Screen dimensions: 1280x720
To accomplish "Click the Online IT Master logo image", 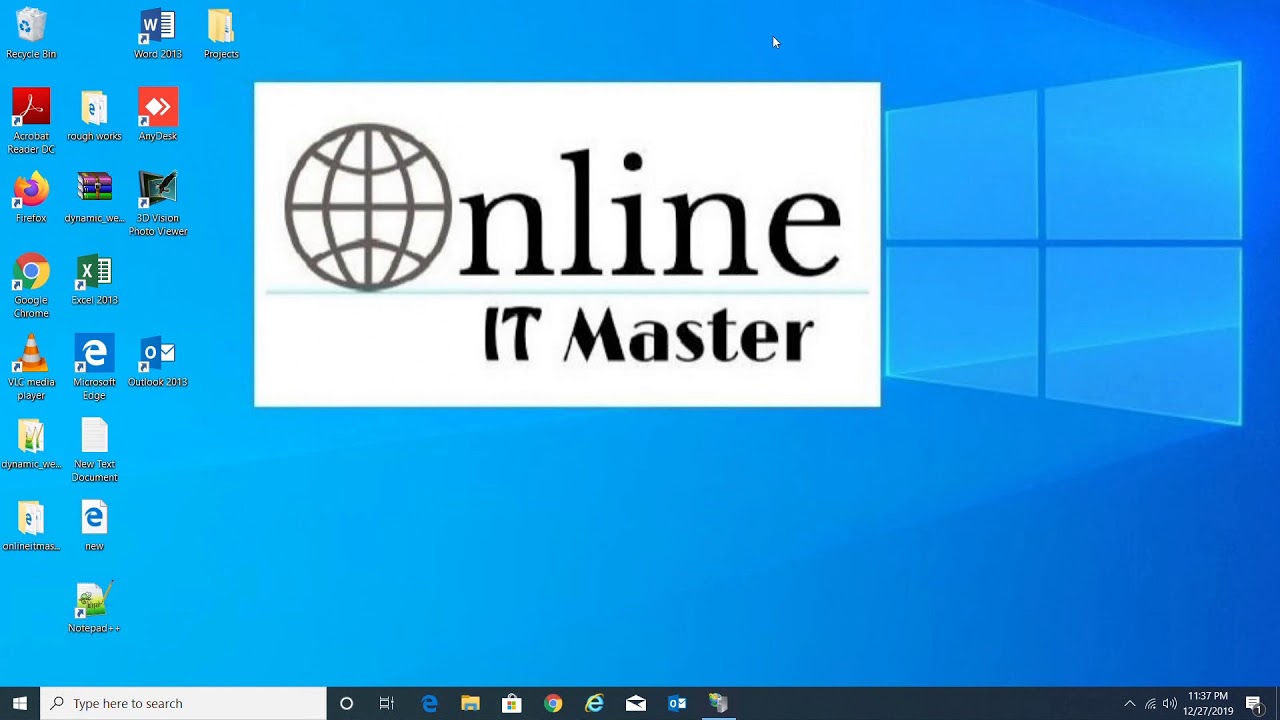I will [x=567, y=244].
